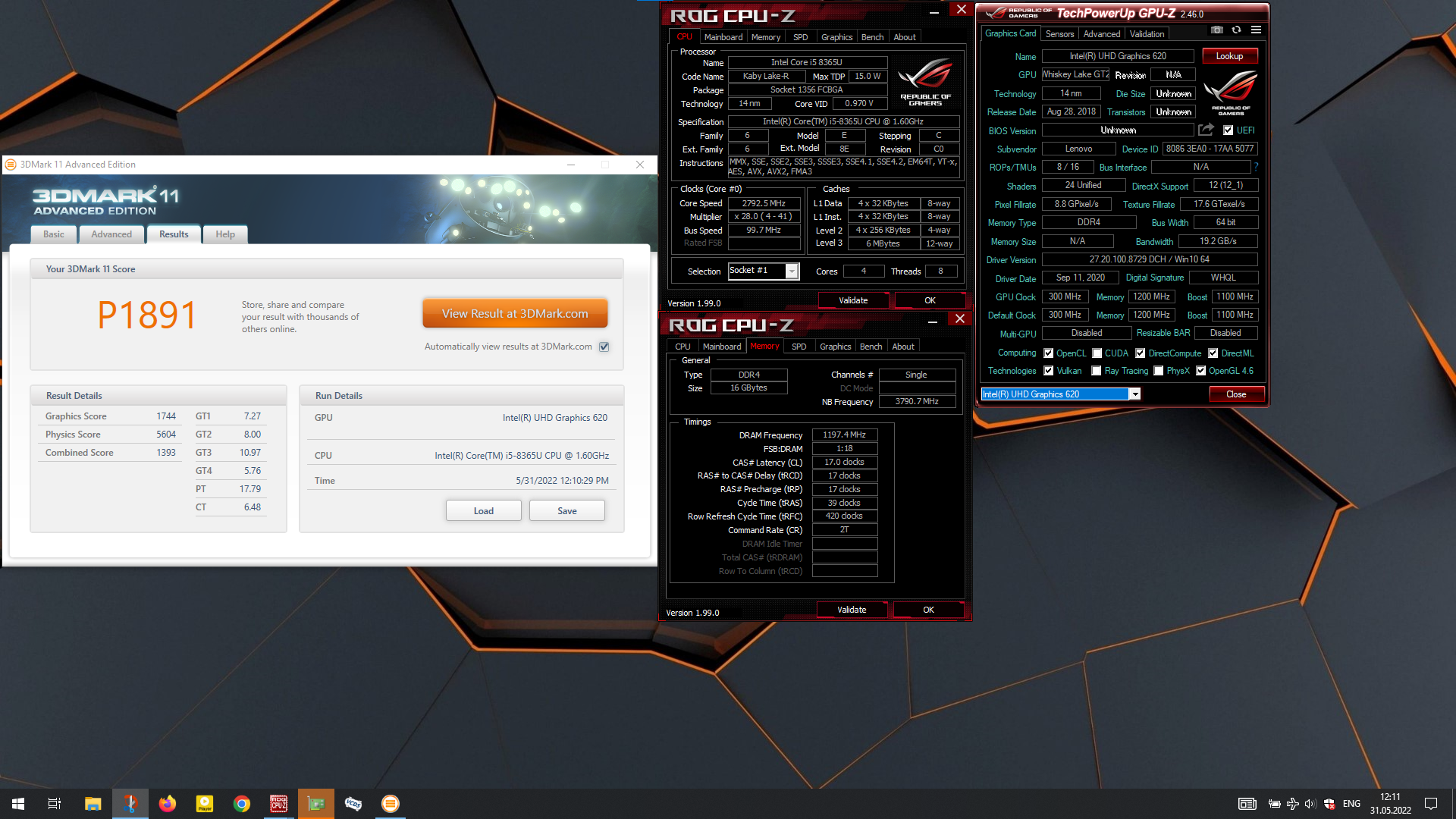Toggle the Vulkan checkbox
The height and width of the screenshot is (819, 1456).
(1048, 371)
